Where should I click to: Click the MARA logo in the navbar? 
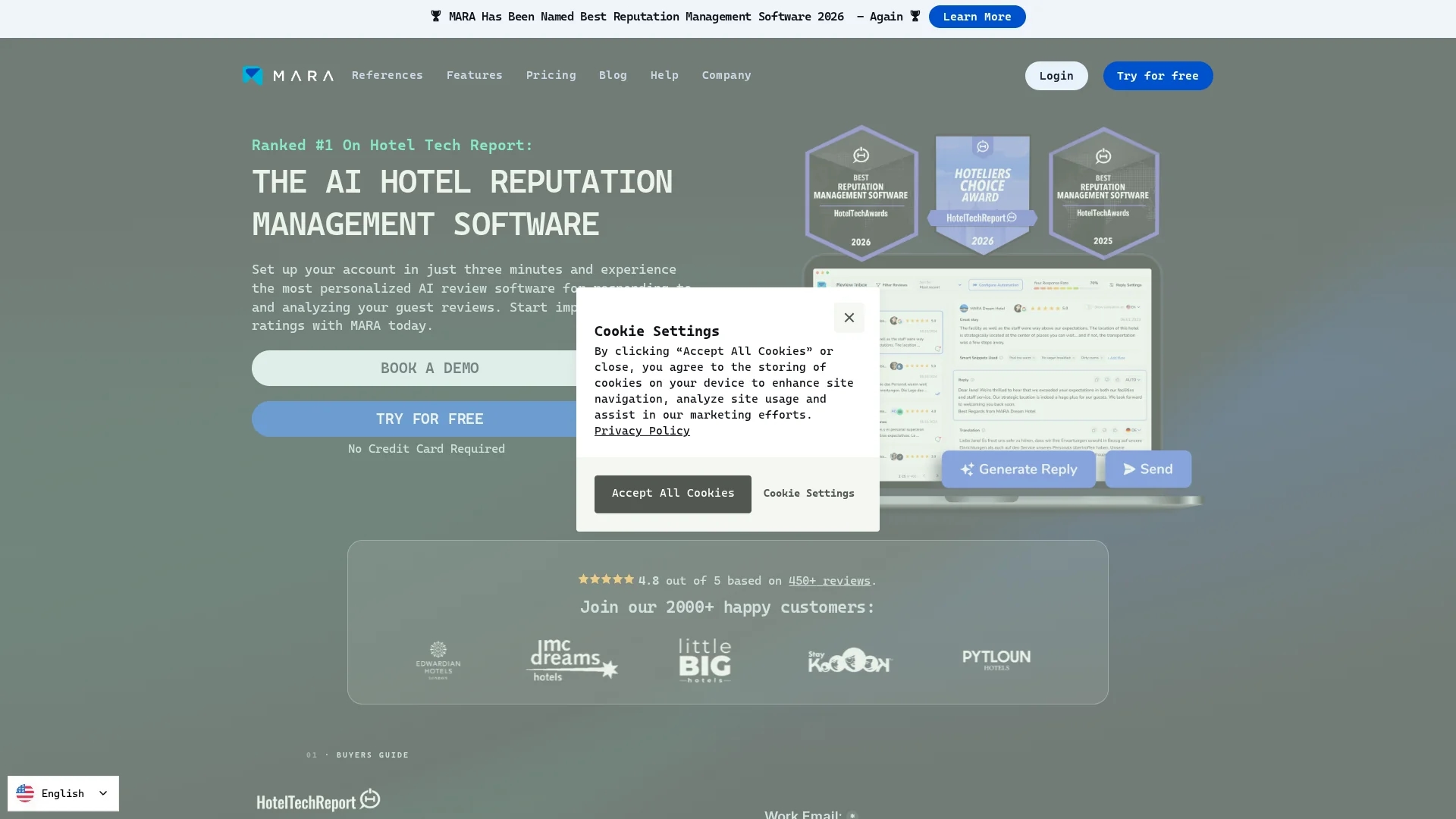[287, 75]
